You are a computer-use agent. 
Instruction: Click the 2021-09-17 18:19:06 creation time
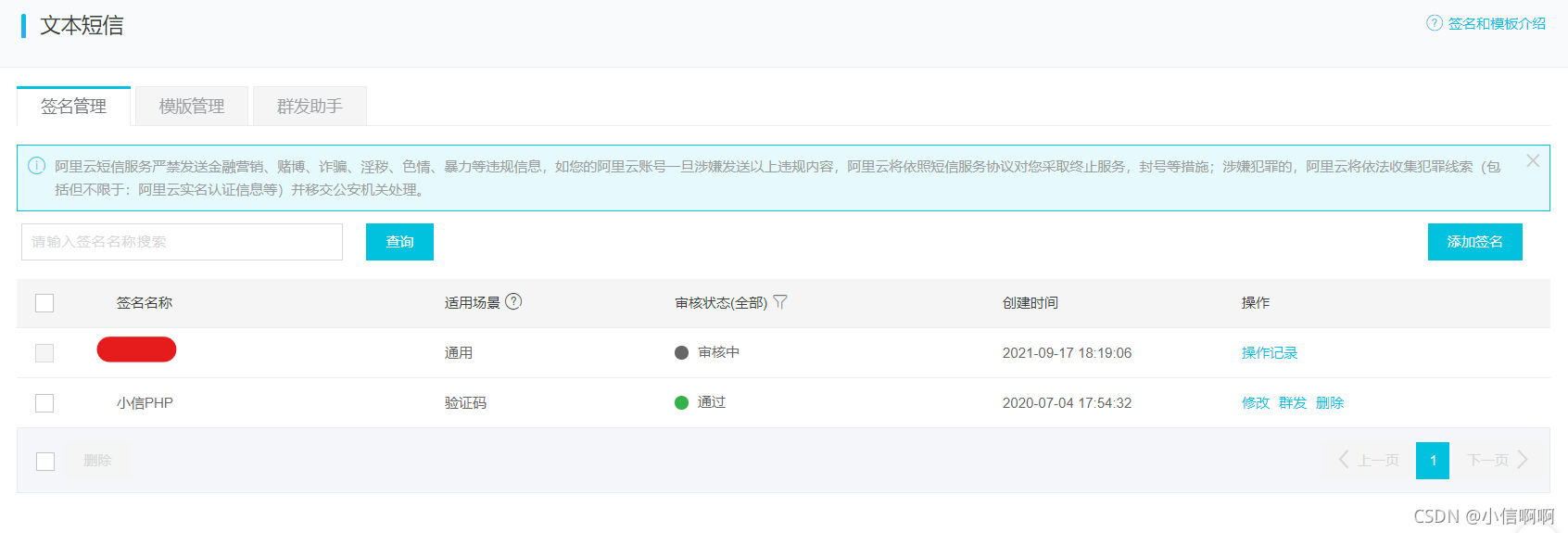tap(1067, 353)
